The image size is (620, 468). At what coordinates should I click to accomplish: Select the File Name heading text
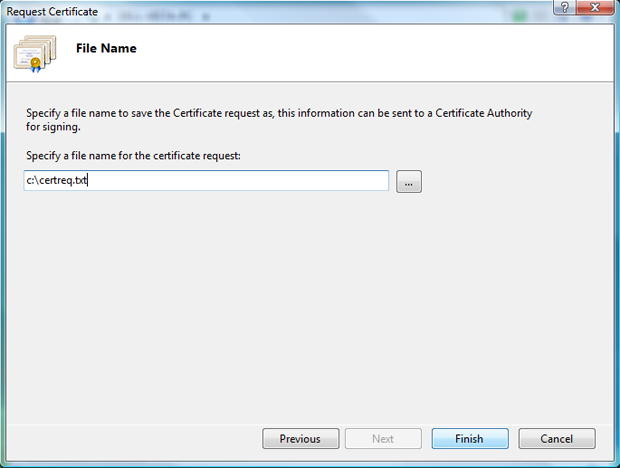(106, 48)
